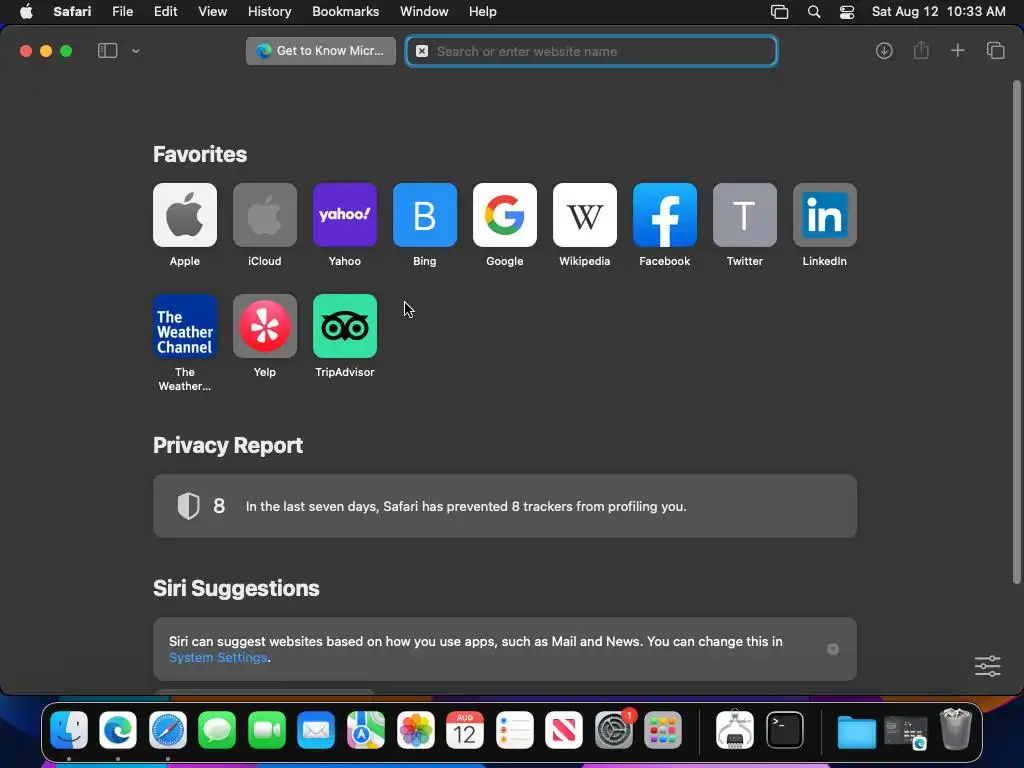
Task: Open the Apple favorite tile
Action: click(x=185, y=215)
